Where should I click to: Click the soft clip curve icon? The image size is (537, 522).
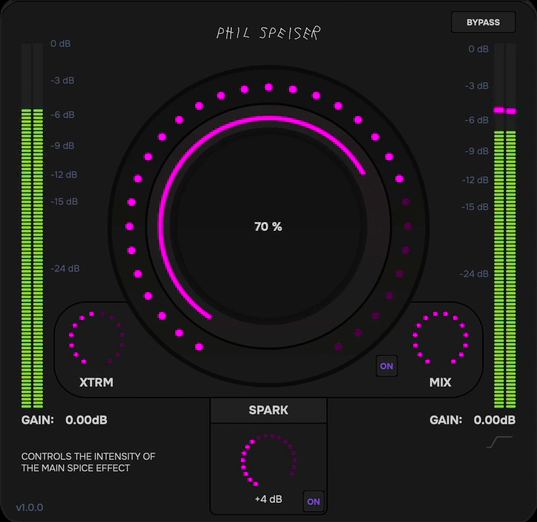(500, 442)
